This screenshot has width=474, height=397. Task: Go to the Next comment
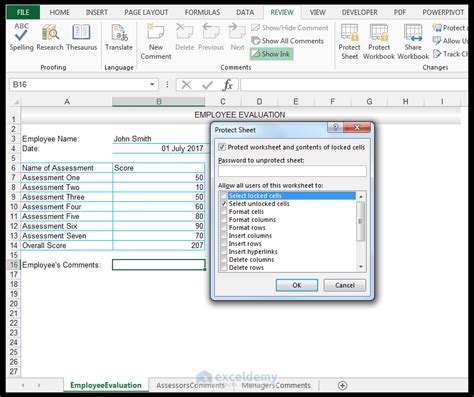coord(237,37)
